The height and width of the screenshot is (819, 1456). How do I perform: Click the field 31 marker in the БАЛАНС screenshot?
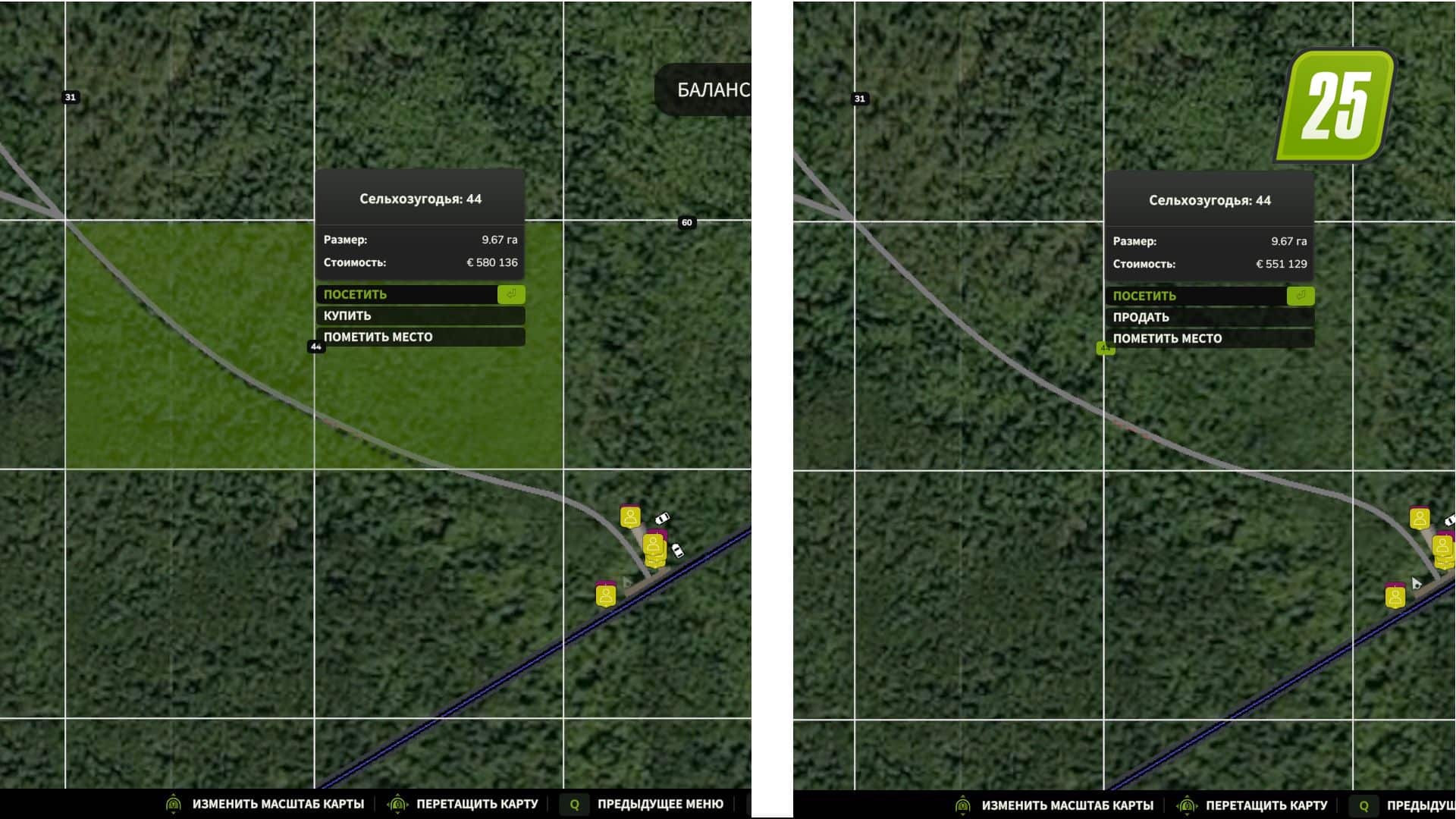71,97
